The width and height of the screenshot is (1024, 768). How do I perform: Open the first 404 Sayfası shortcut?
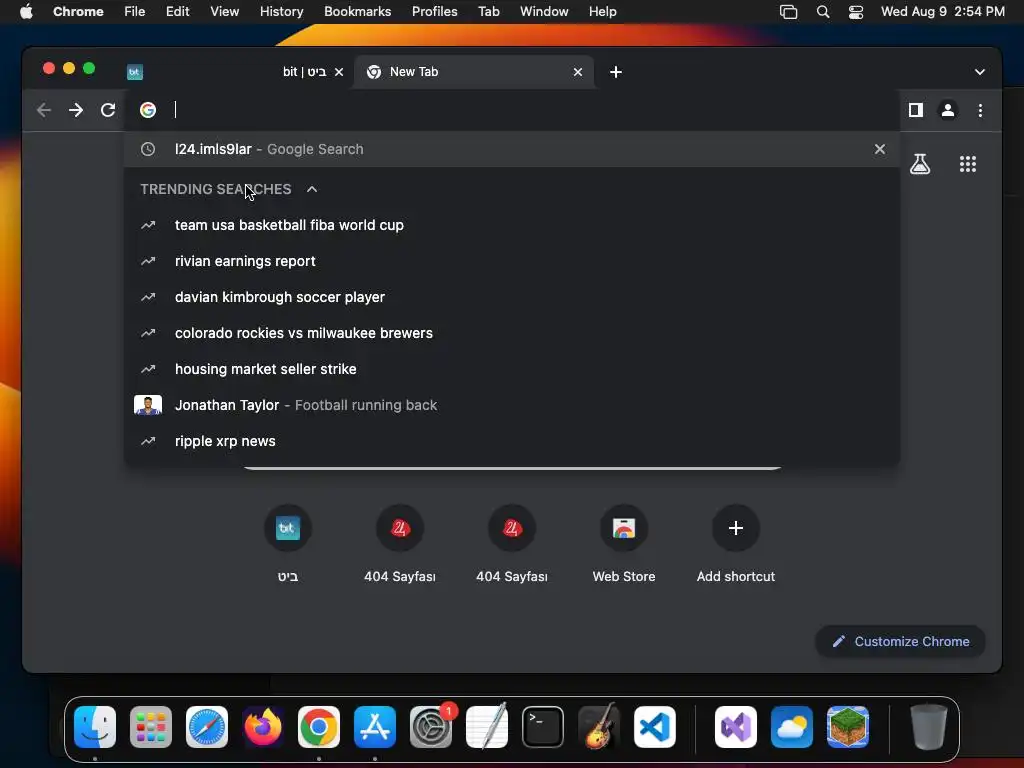pos(400,545)
